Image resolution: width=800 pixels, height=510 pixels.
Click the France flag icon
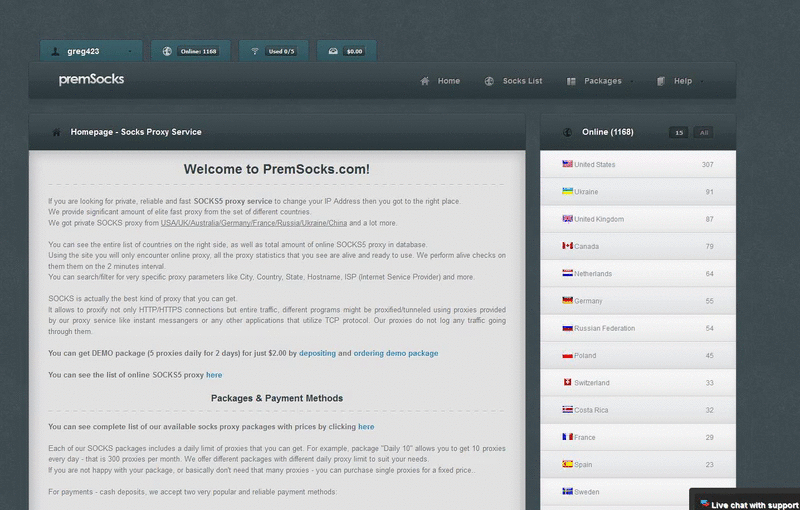coord(567,437)
